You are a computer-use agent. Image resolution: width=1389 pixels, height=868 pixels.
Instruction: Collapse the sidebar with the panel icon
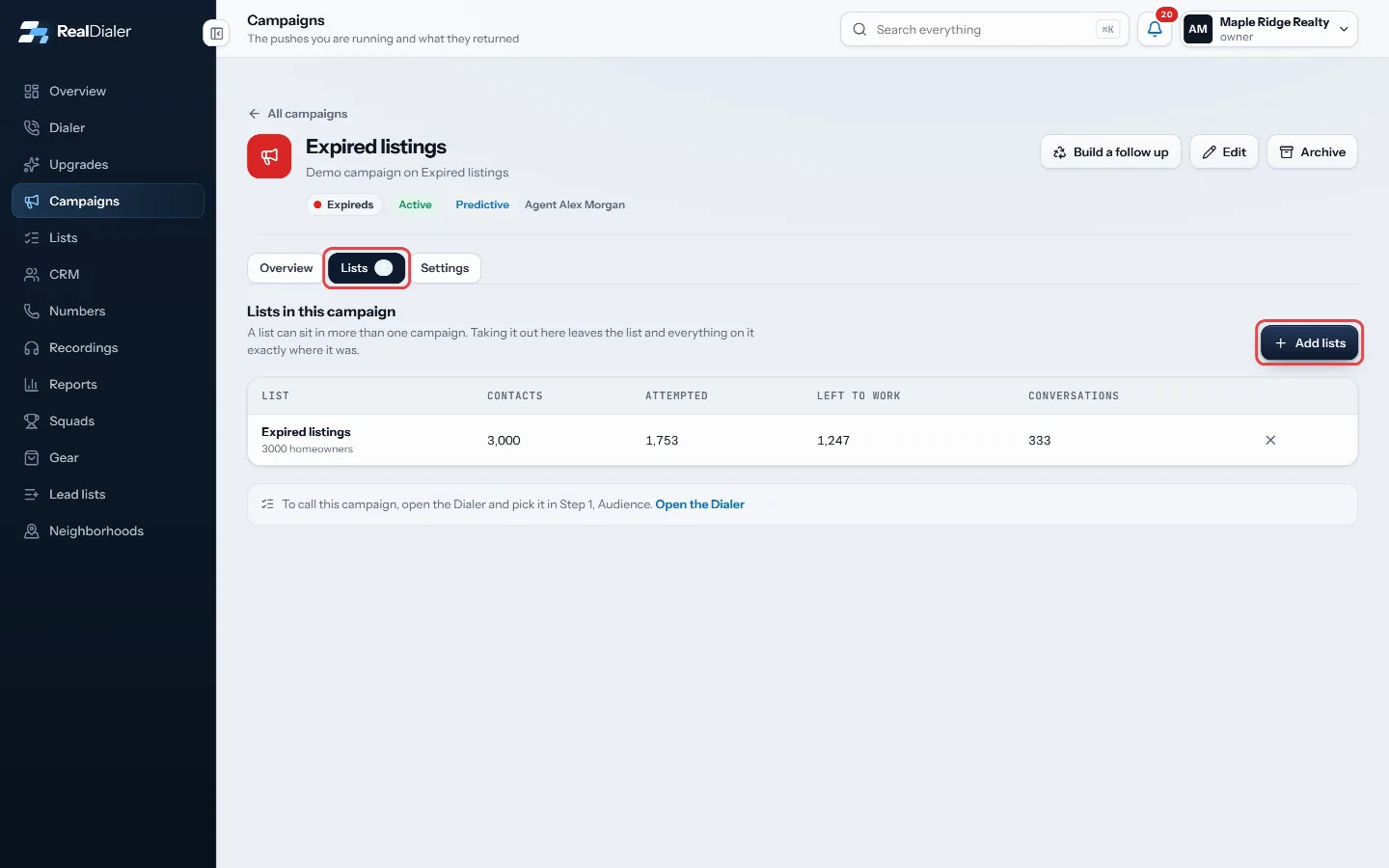(217, 34)
